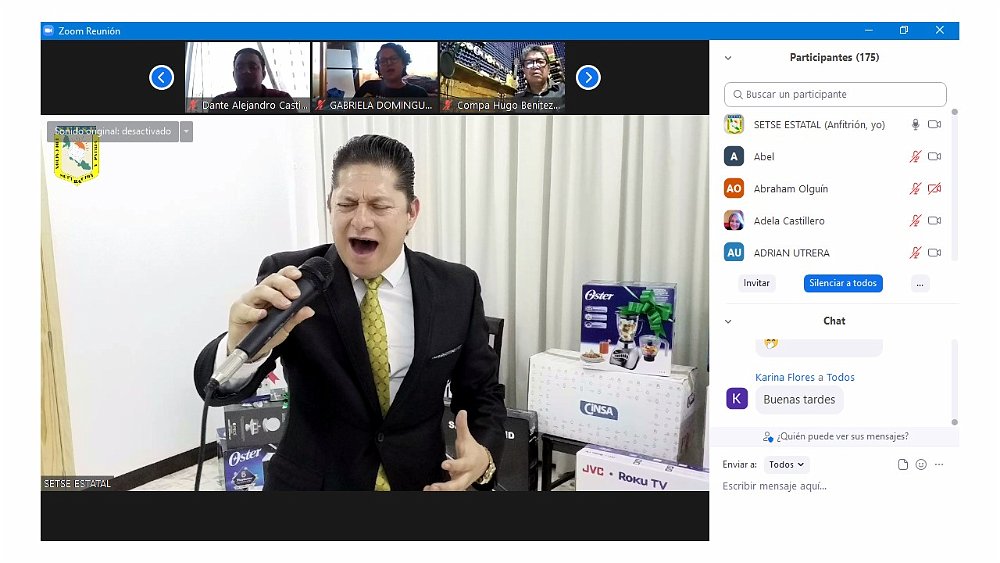Click Karina Flores' avatar in chat

coord(736,399)
